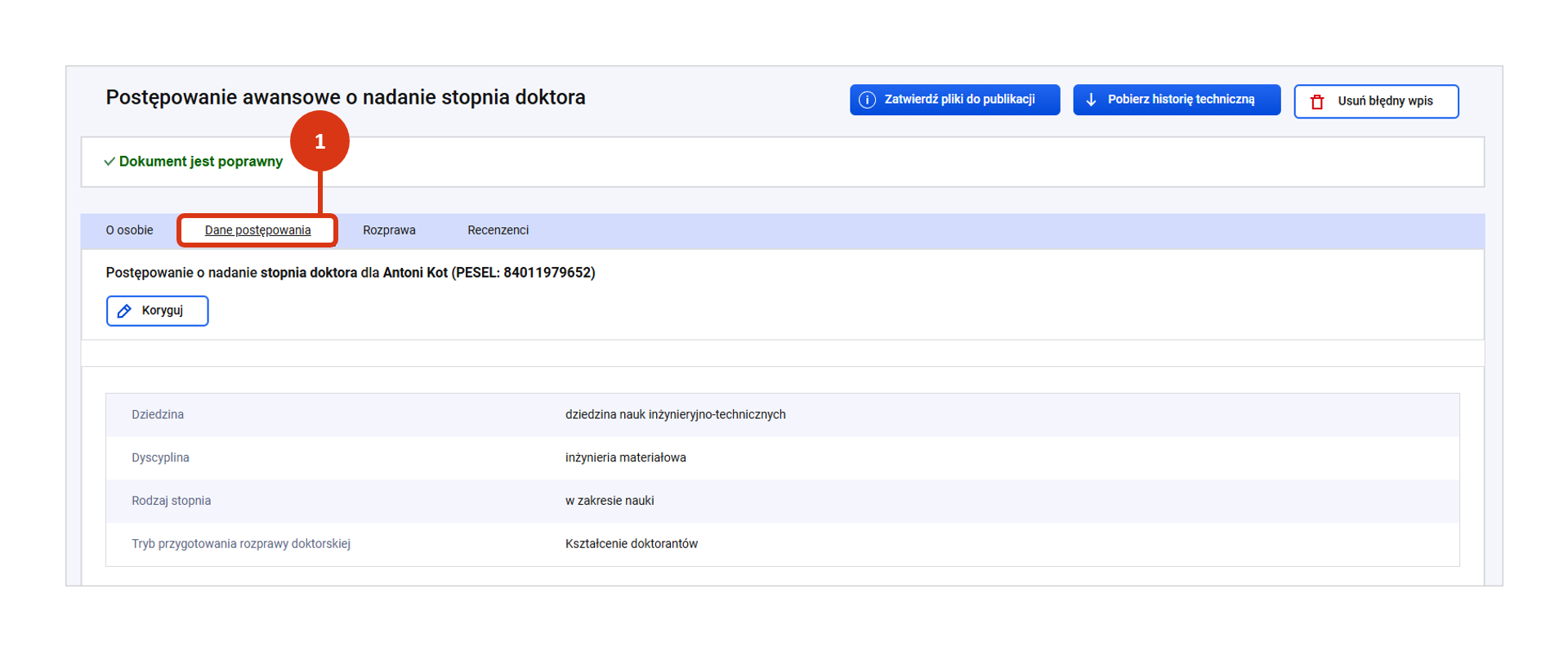Open the O osobie tab
This screenshot has height=651, width=1568.
point(129,230)
